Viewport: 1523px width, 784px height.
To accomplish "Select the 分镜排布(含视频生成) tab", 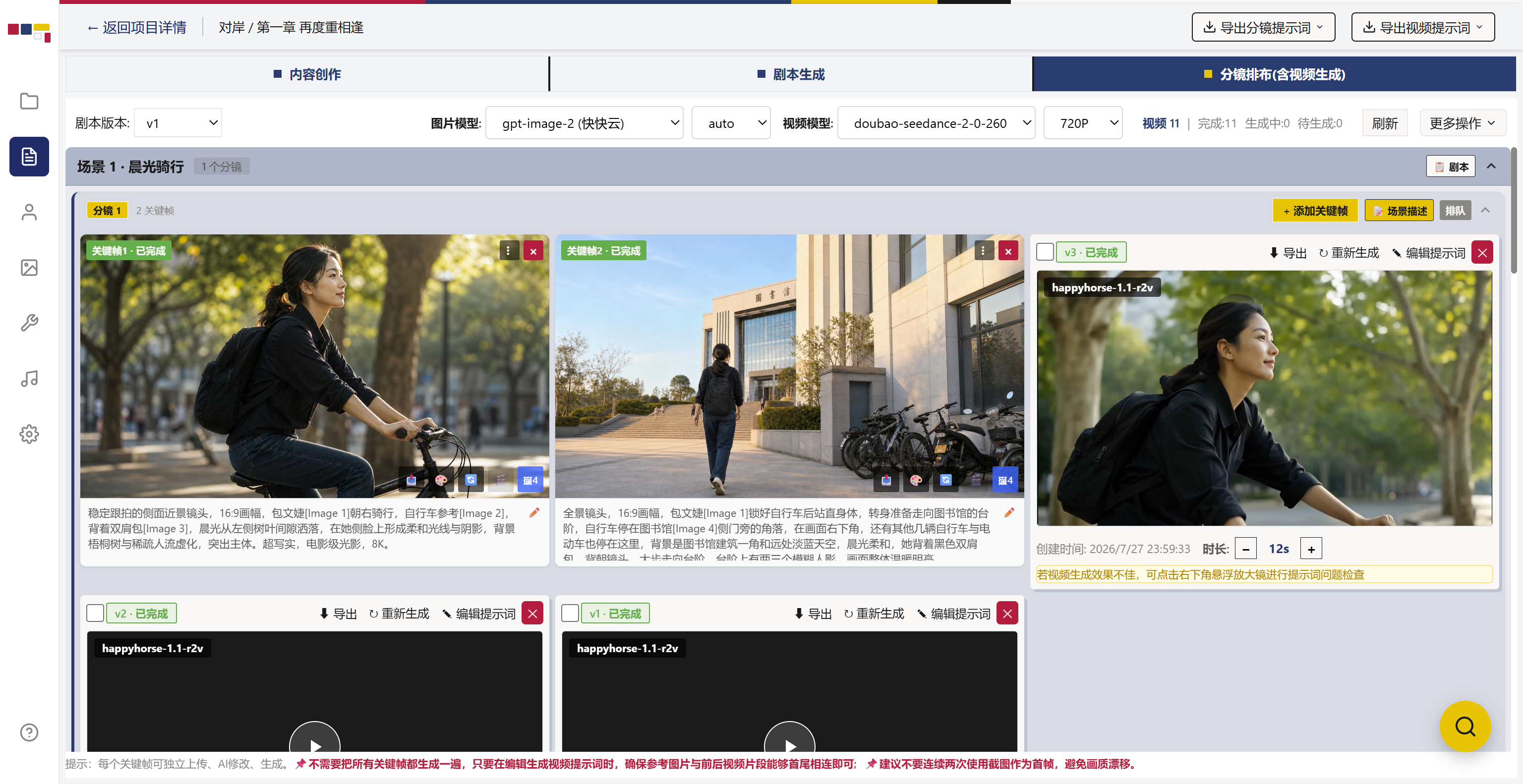I will [x=1274, y=74].
